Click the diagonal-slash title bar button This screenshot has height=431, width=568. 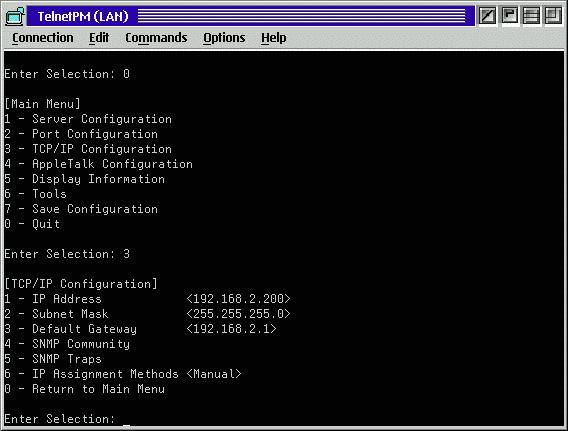point(487,16)
